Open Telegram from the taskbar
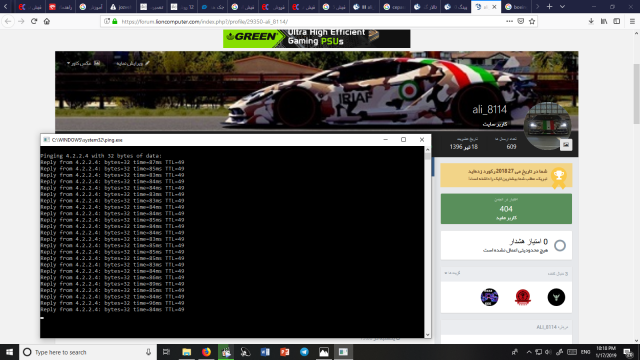This screenshot has width=640, height=360. (304, 352)
